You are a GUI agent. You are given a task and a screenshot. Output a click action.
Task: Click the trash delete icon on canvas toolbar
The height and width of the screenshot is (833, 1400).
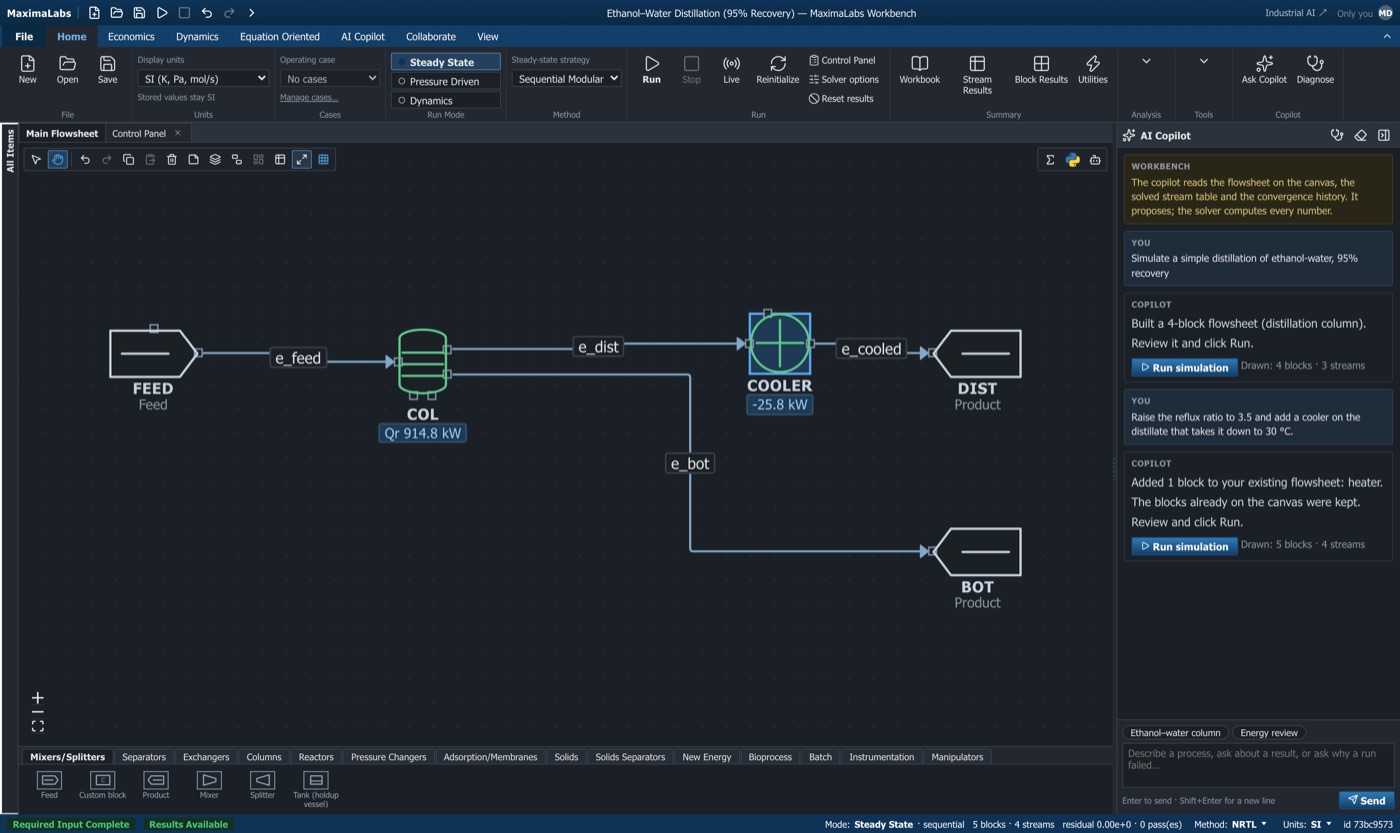click(x=172, y=159)
